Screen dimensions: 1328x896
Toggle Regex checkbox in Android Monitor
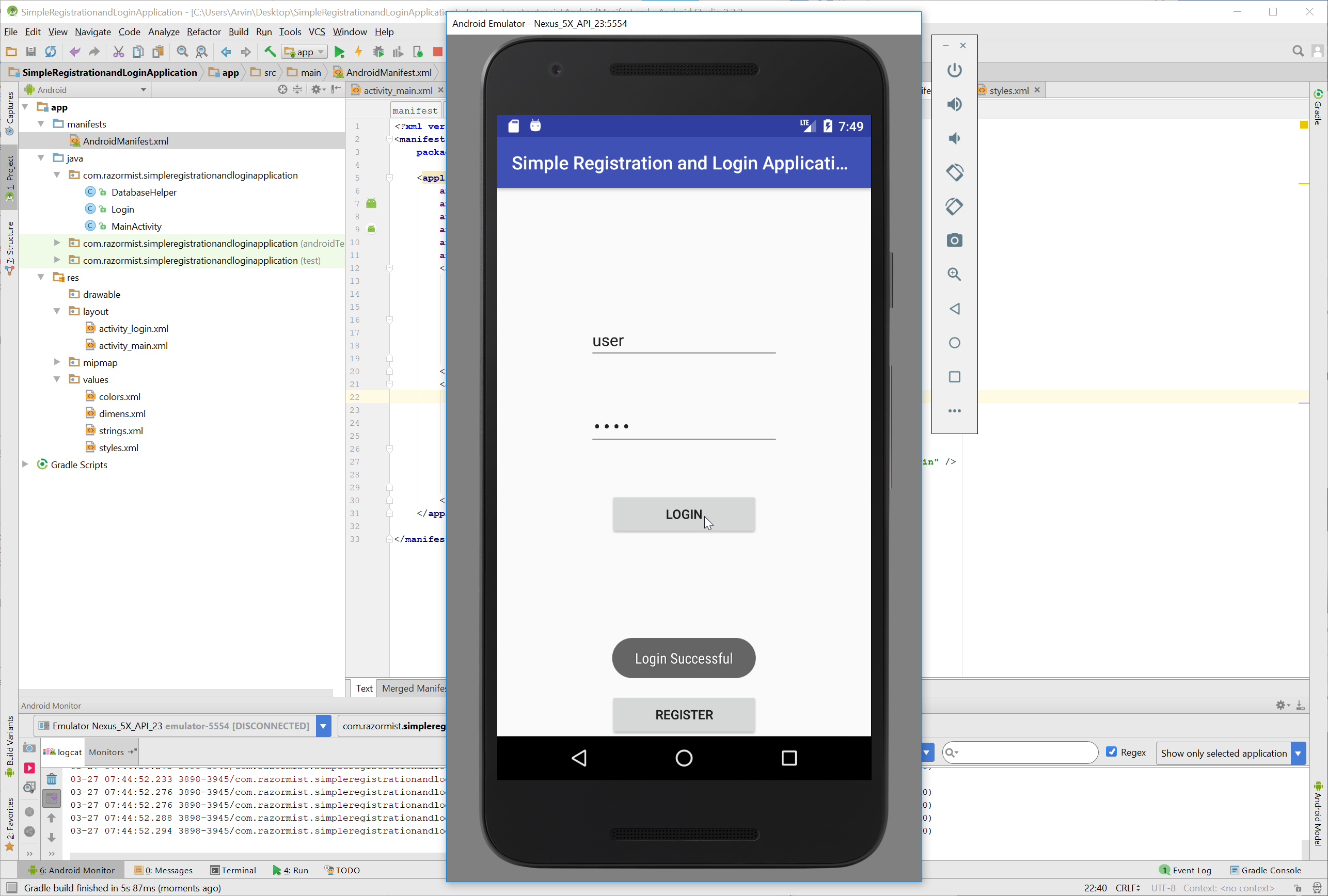click(1111, 752)
